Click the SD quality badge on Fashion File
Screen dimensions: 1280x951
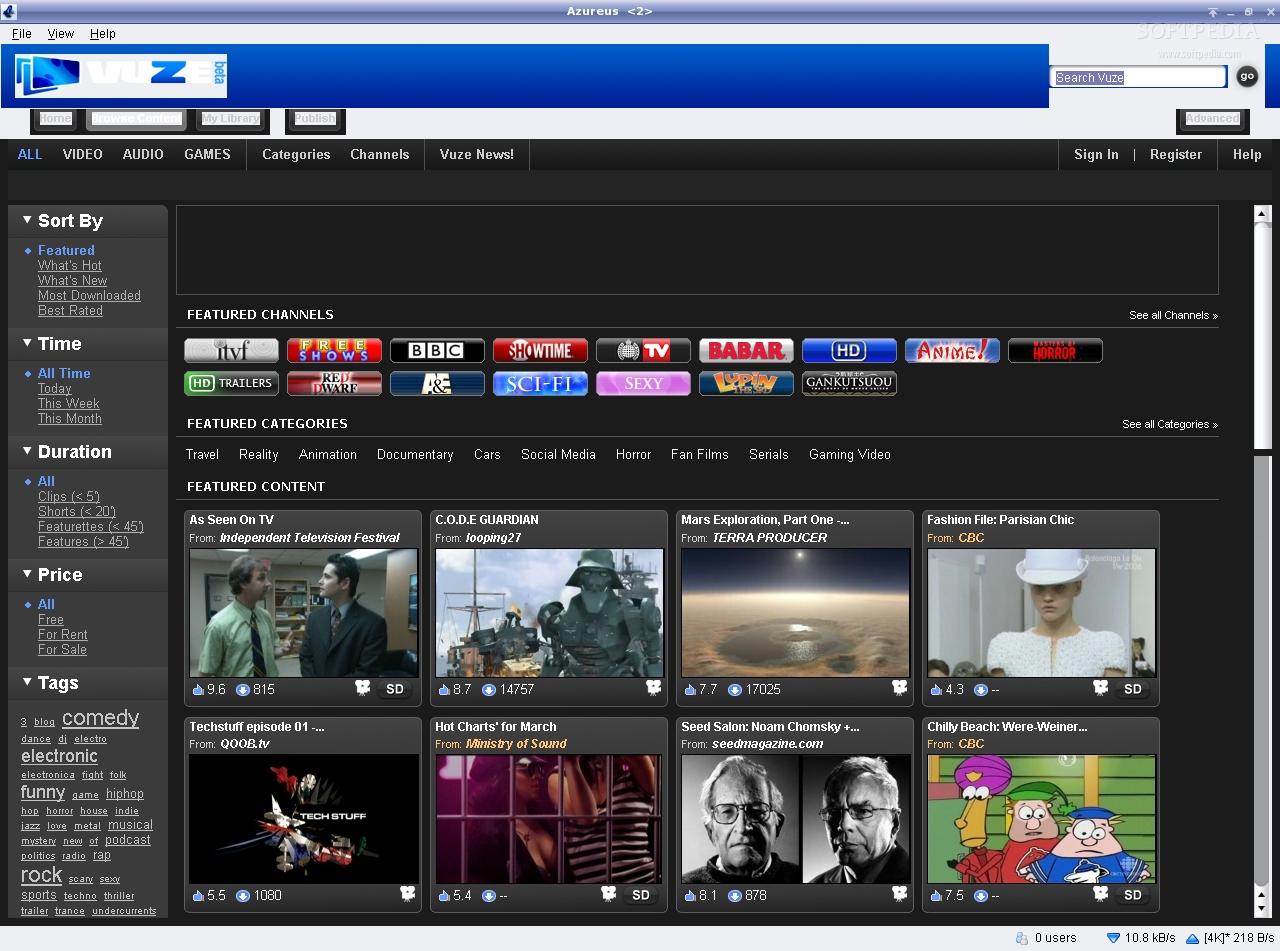pos(1133,689)
